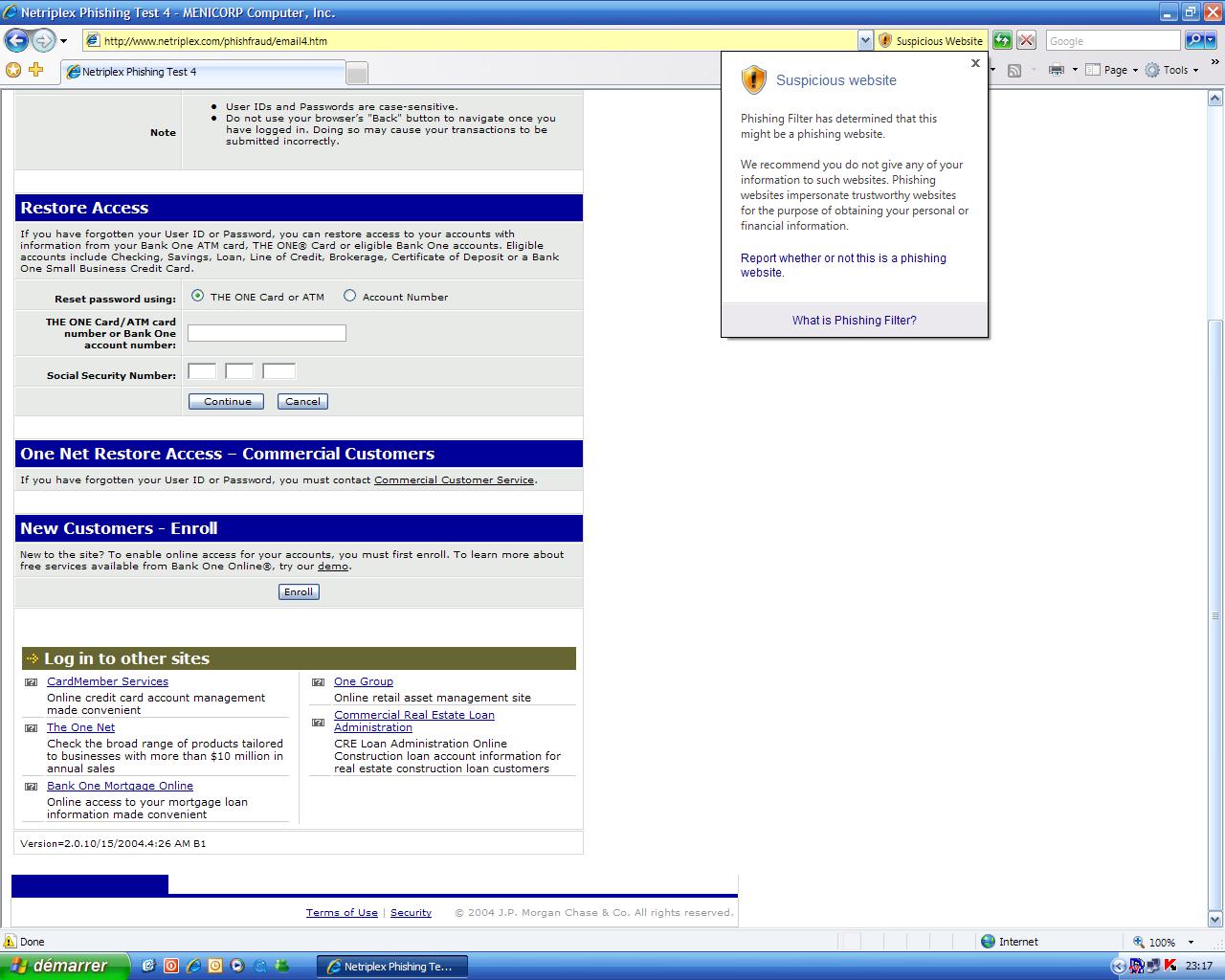Viewport: 1225px width, 980px height.
Task: Click the scrollbar up arrow
Action: [1215, 99]
